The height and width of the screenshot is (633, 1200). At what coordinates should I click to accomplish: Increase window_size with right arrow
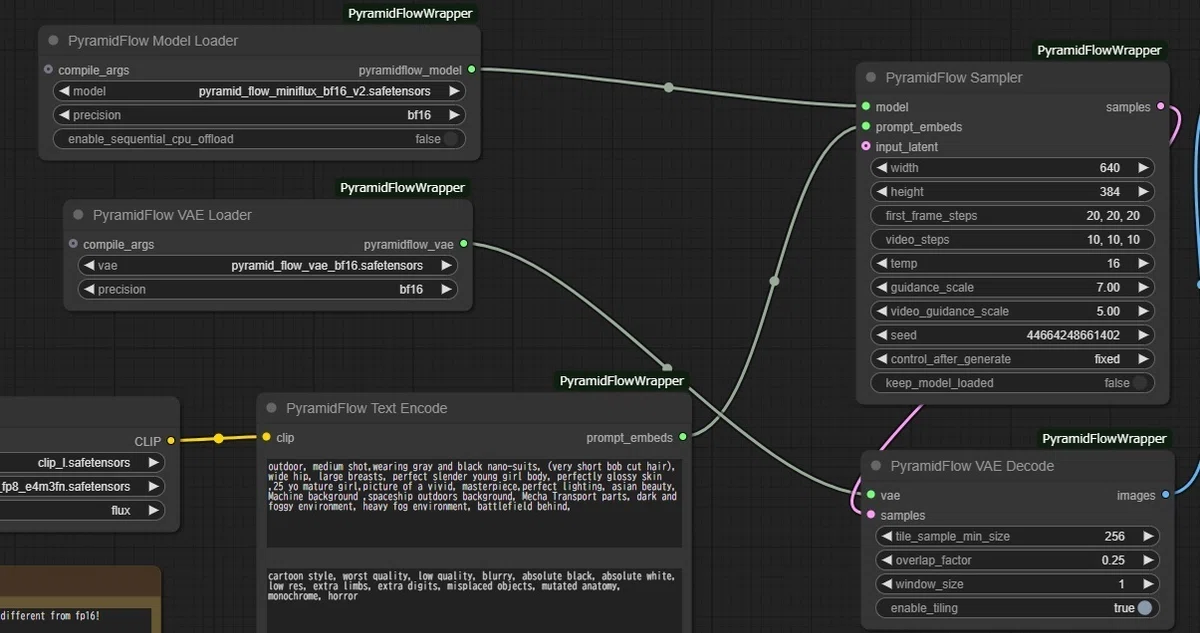point(1148,584)
